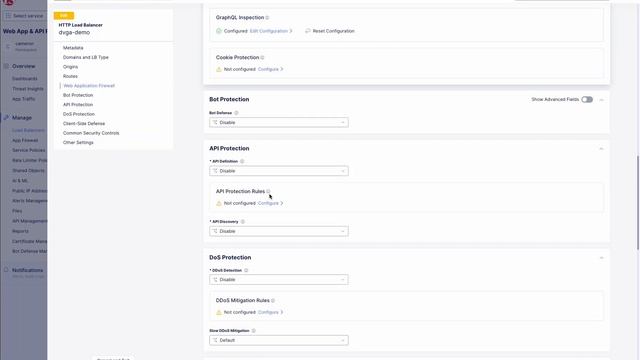This screenshot has width=640, height=360.
Task: Click info icon beside DDoS Detection label
Action: (x=246, y=270)
